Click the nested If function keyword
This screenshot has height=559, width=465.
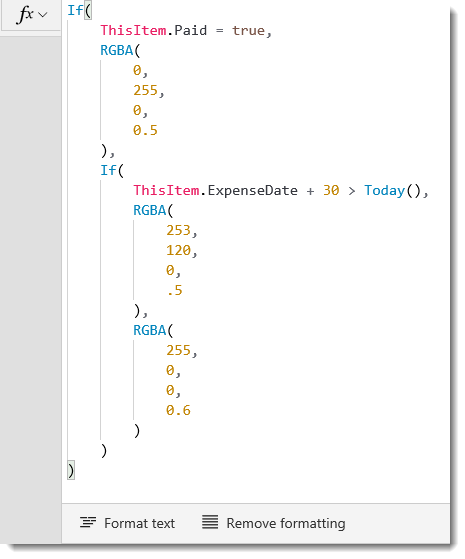108,170
